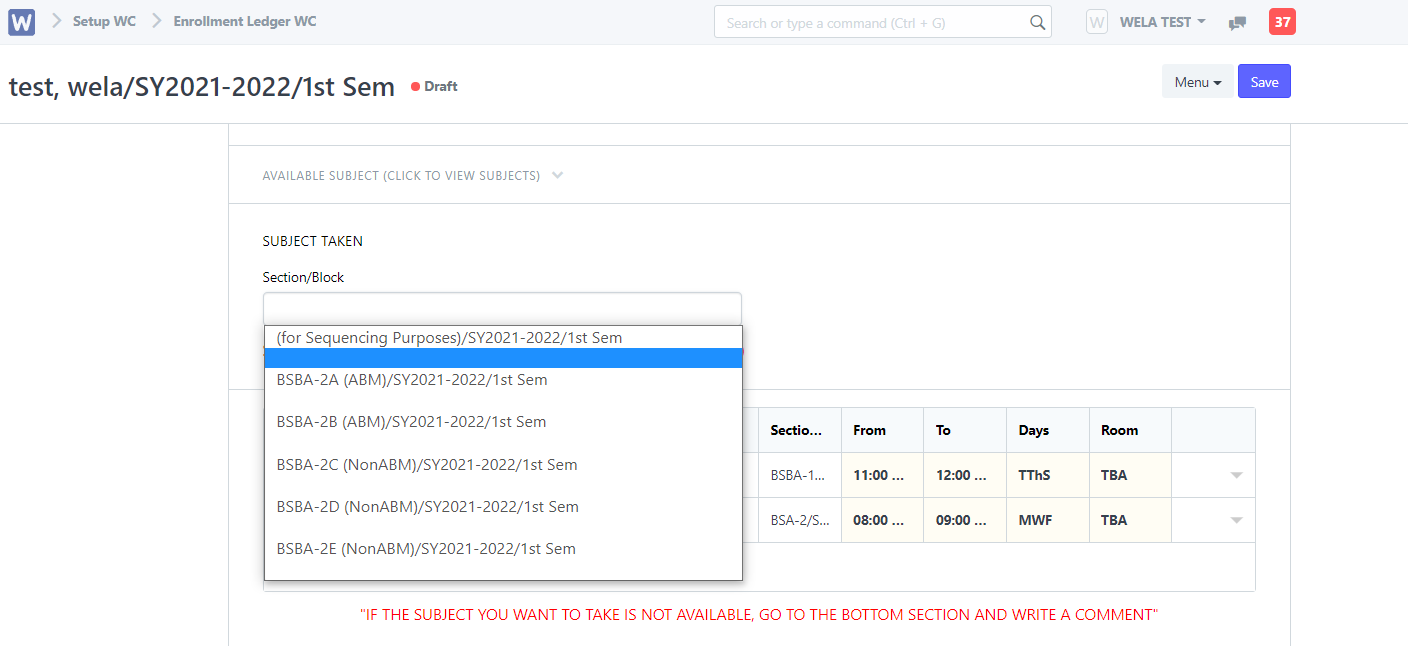Open row actions for the BSBA-1 schedule row

[x=1236, y=474]
